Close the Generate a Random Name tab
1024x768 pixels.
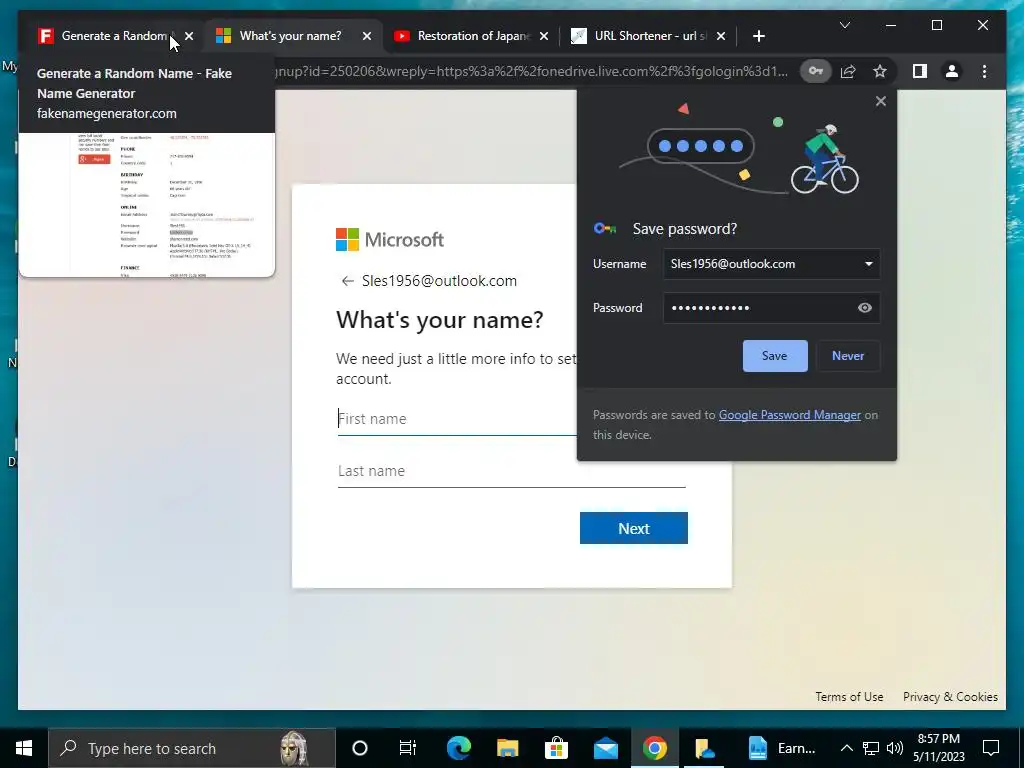pos(189,36)
